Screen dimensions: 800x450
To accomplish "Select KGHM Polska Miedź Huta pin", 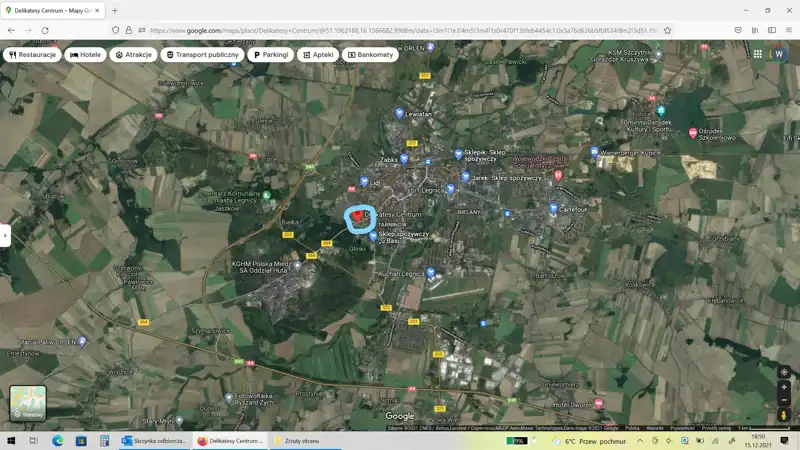I will [x=297, y=266].
